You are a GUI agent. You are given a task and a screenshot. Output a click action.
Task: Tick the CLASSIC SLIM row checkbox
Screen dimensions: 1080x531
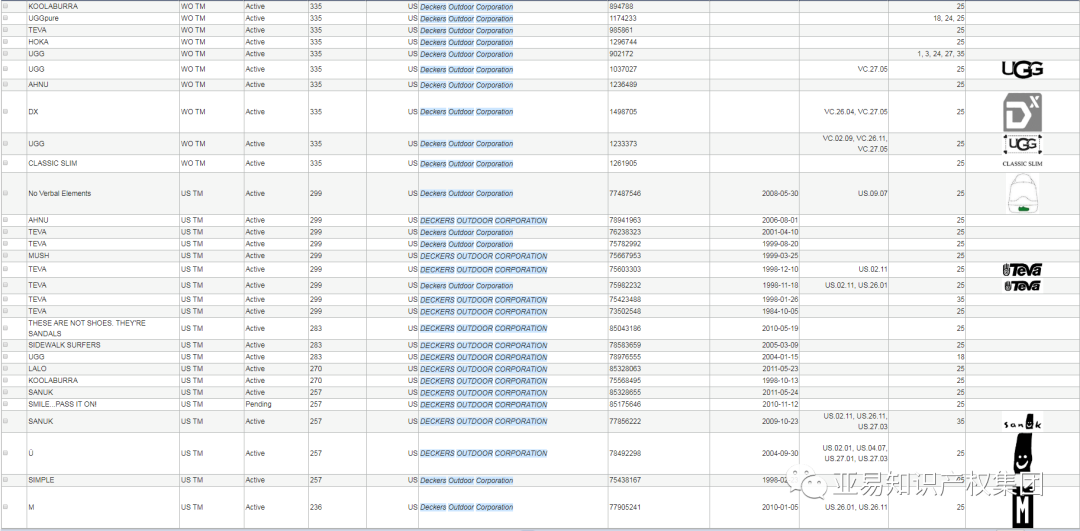pyautogui.click(x=5, y=164)
